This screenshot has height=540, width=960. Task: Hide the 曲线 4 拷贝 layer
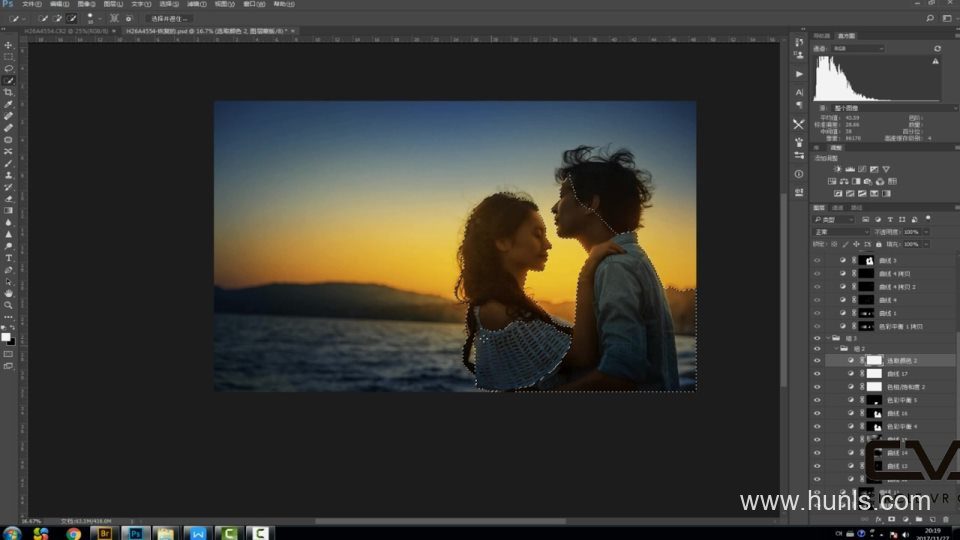click(x=817, y=273)
